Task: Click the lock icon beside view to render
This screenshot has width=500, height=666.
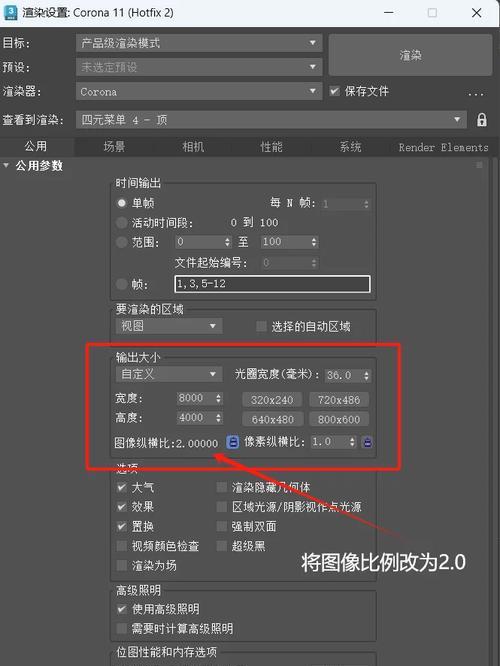Action: point(481,120)
